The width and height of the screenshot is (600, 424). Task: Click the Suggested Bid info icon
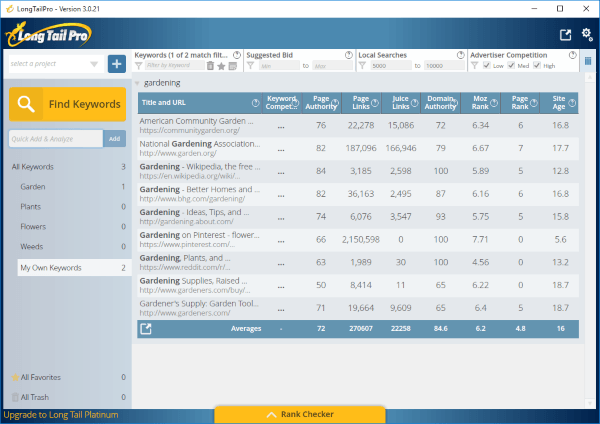[349, 55]
